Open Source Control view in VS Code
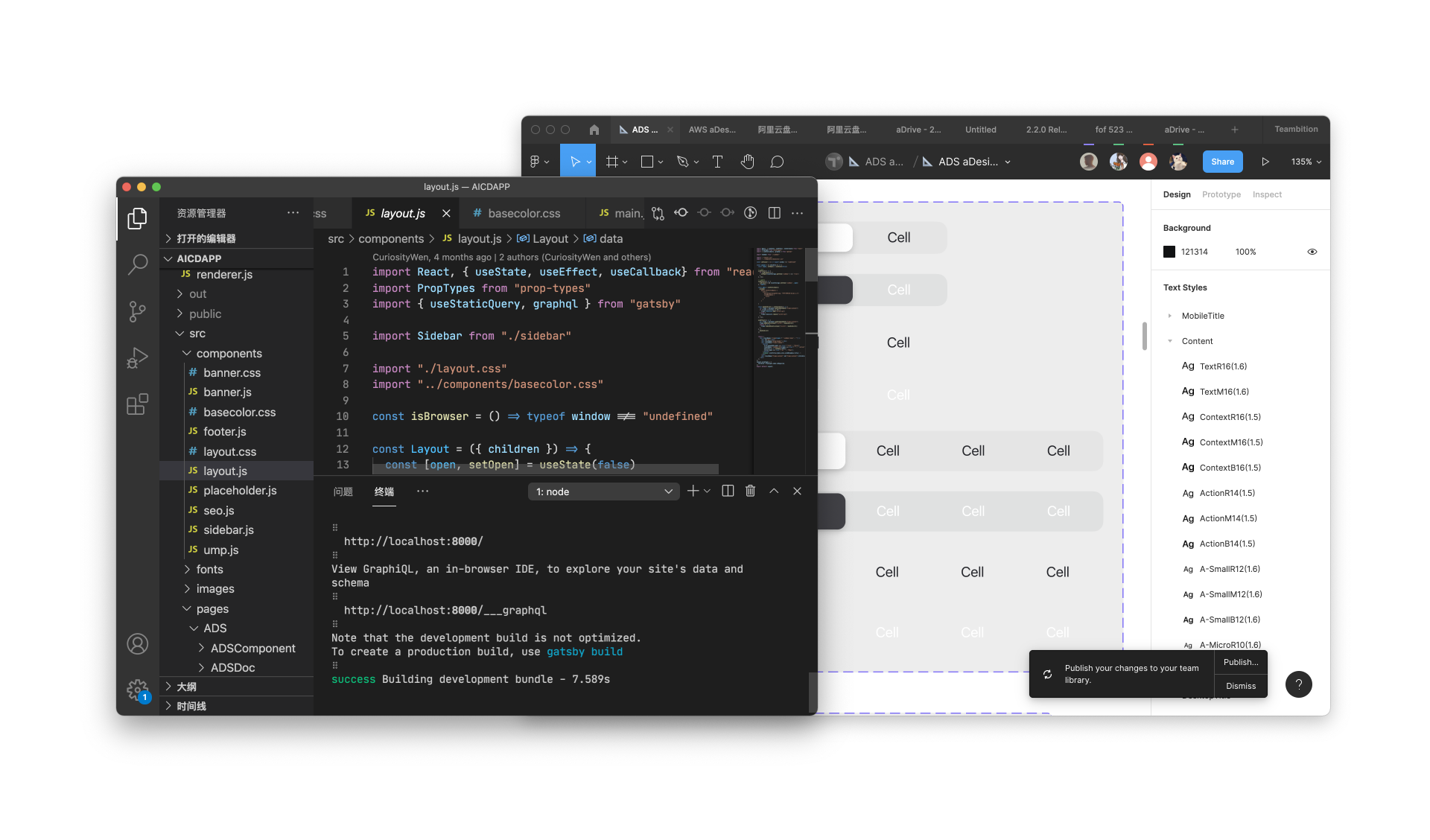Screen dimensions: 1430x840 coord(138,311)
